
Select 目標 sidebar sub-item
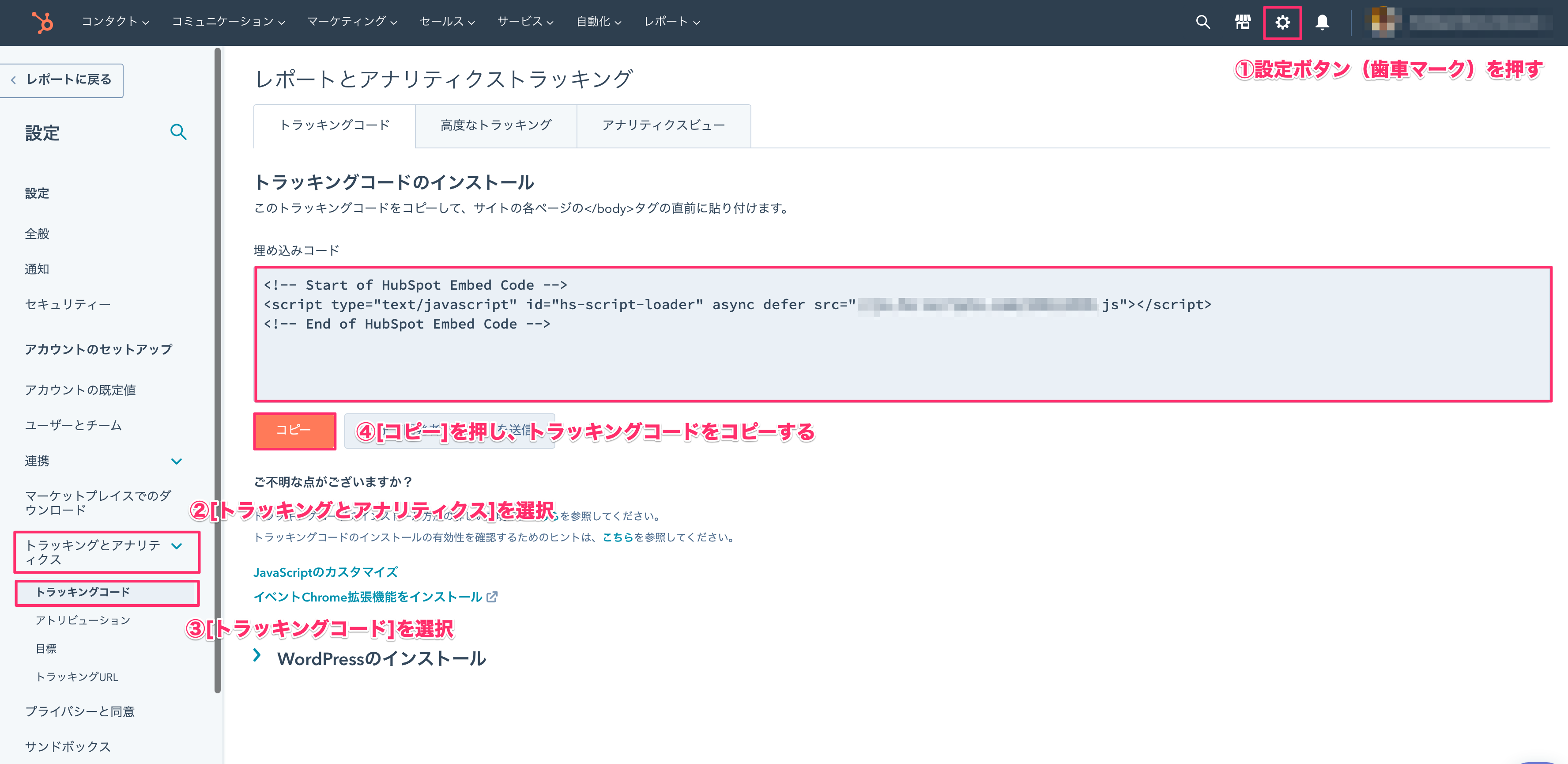click(x=46, y=649)
